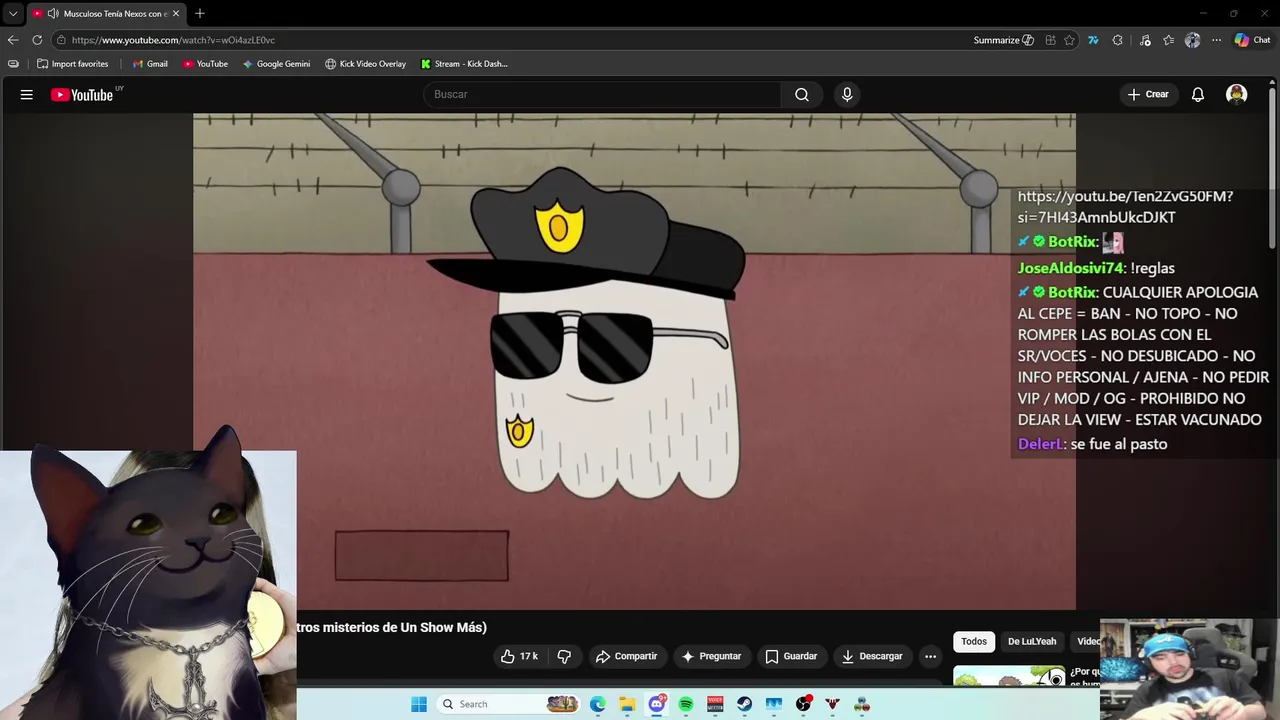This screenshot has height=720, width=1280.
Task: Open OBS Studio from the taskbar
Action: 803,704
